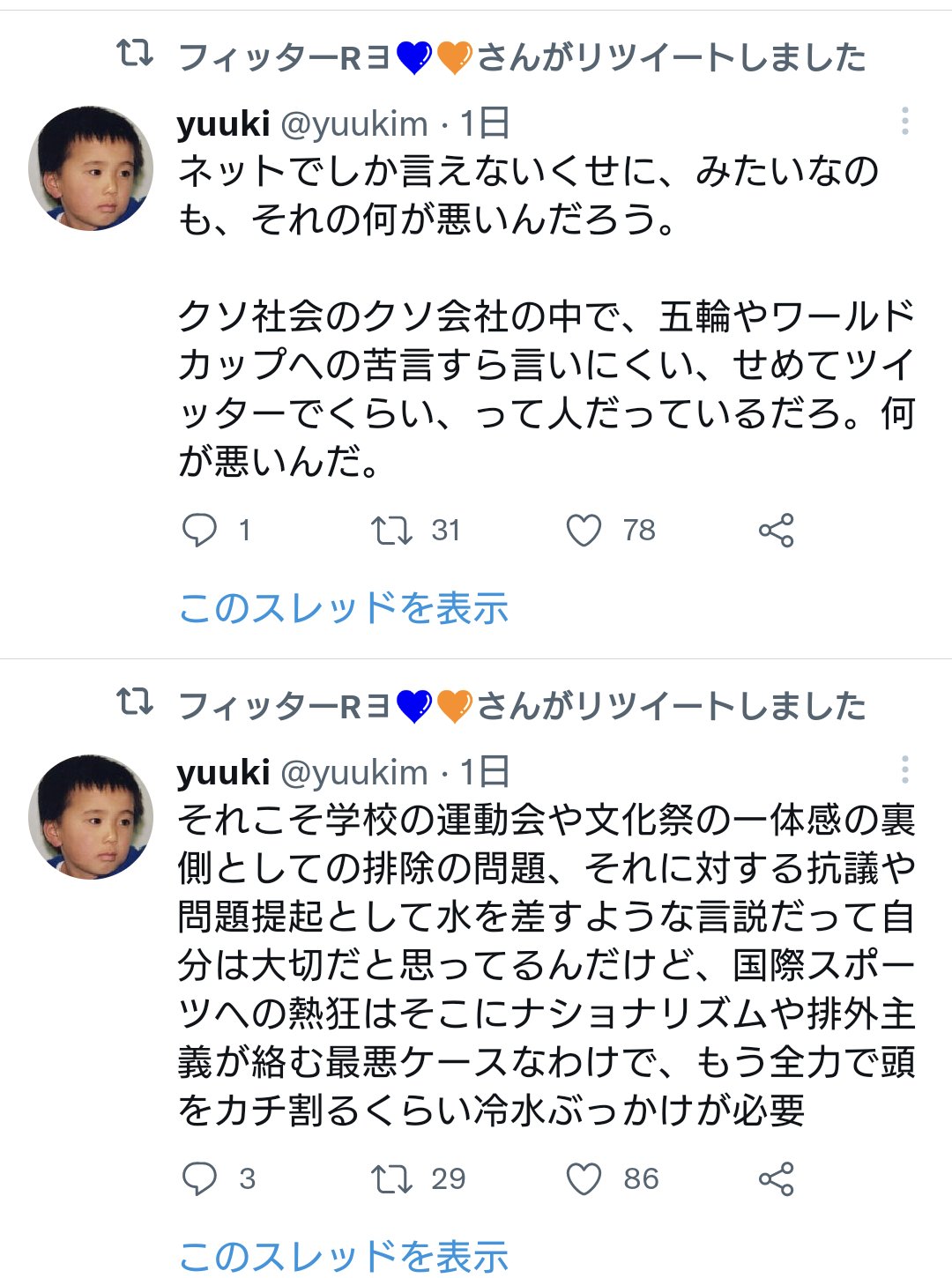Retweet the first tweet with 31 retweets

[391, 531]
